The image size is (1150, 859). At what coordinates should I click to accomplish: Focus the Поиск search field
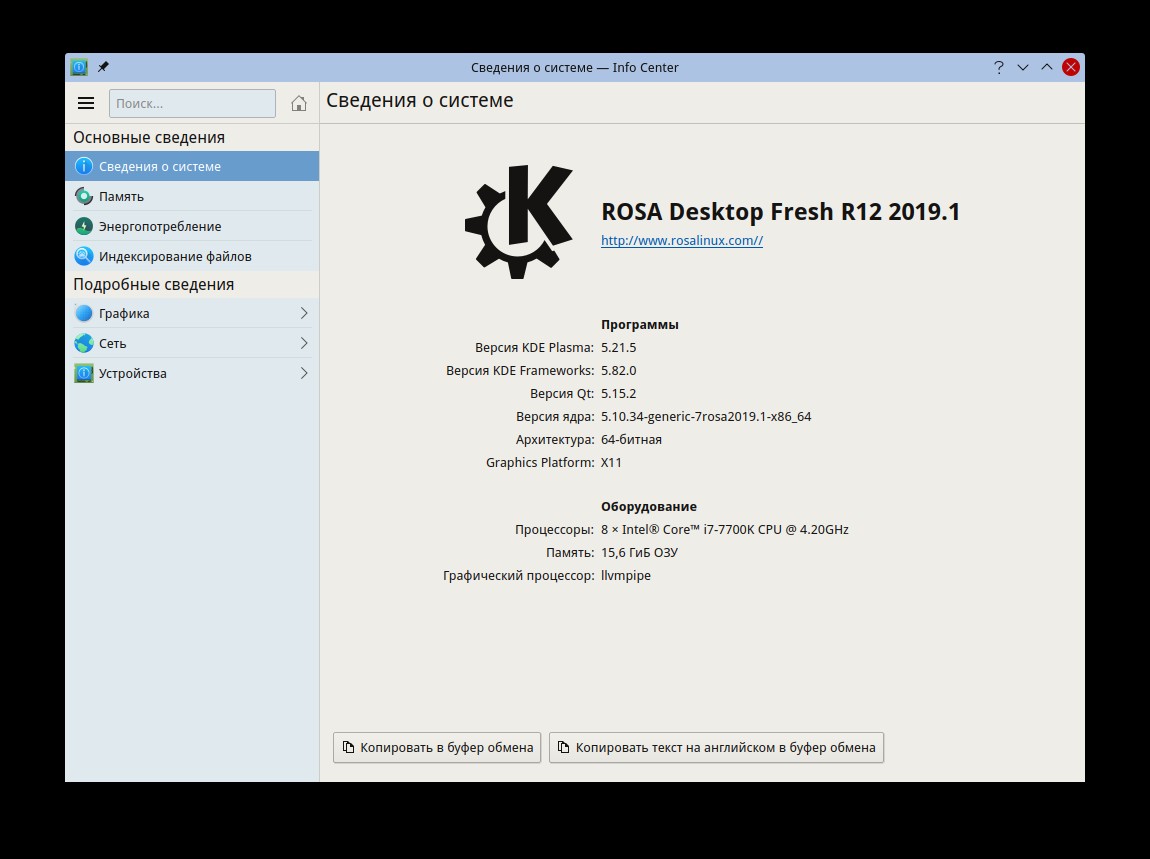(x=192, y=103)
